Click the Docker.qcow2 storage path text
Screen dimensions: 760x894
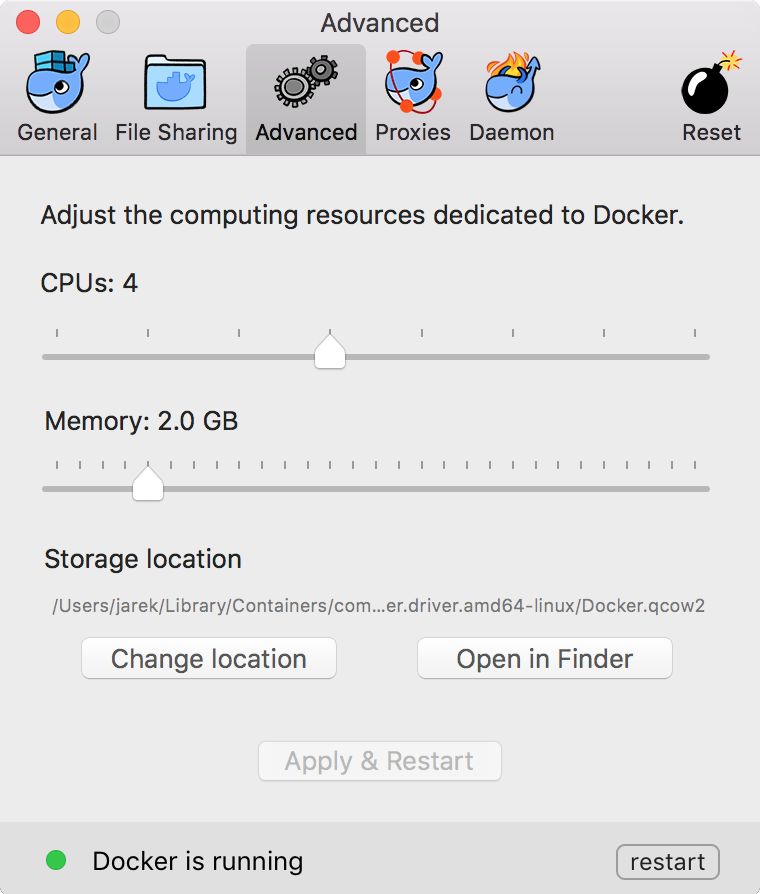(x=379, y=606)
